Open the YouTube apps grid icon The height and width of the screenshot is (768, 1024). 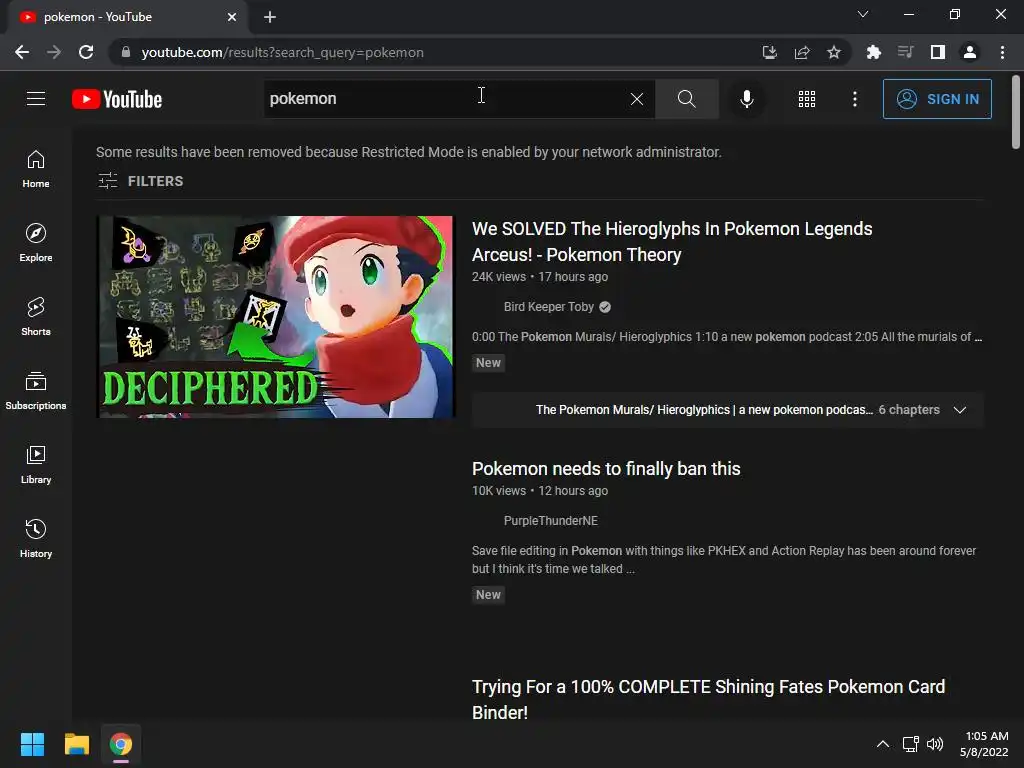click(x=807, y=99)
